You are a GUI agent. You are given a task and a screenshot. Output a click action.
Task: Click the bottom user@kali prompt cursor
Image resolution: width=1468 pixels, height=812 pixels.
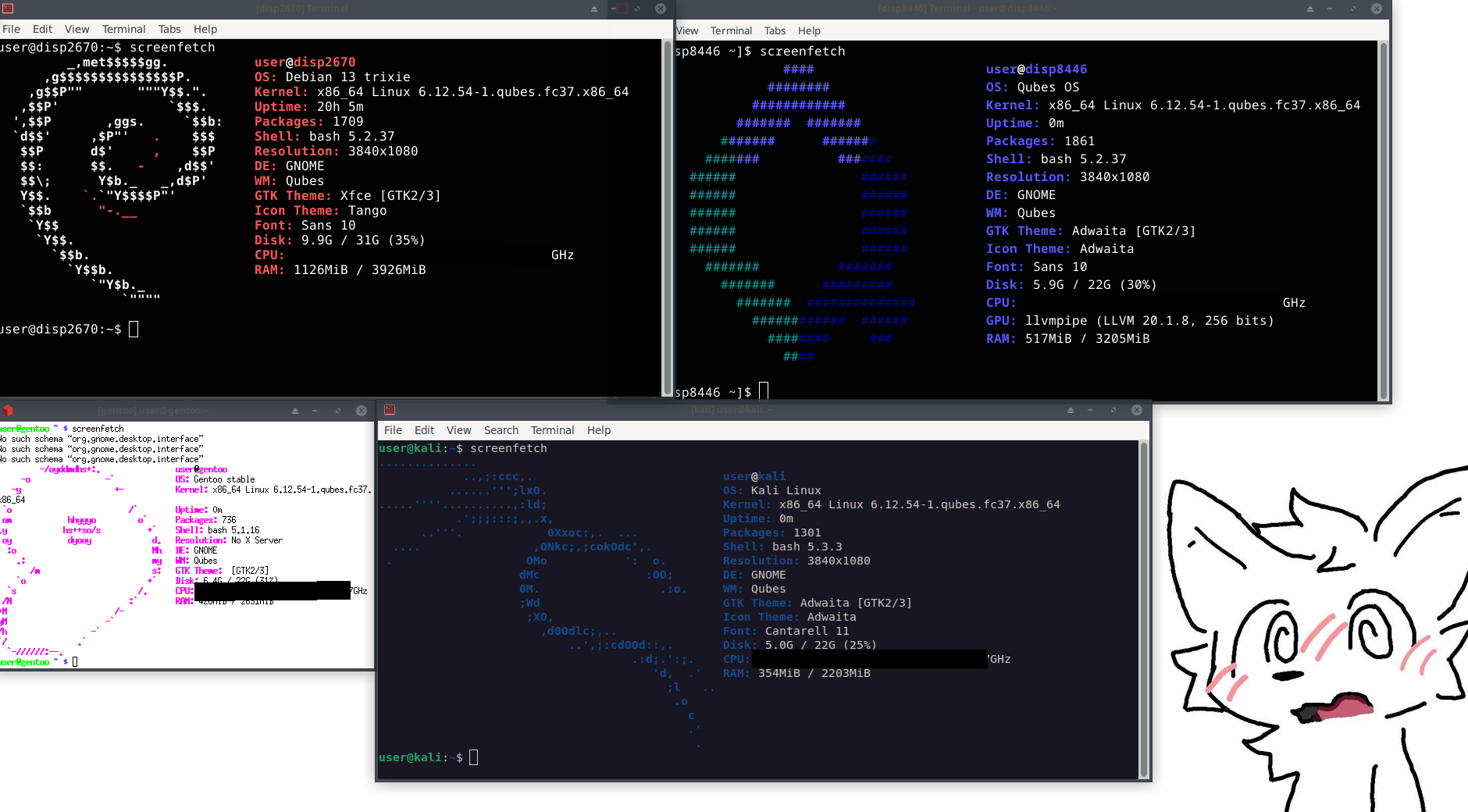coord(473,757)
